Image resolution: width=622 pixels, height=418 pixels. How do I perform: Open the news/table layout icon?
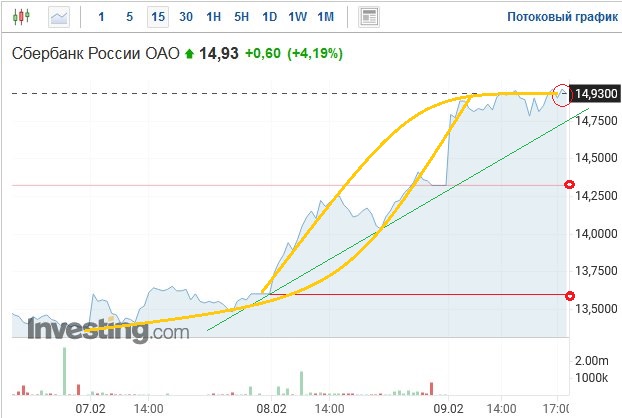[x=369, y=17]
